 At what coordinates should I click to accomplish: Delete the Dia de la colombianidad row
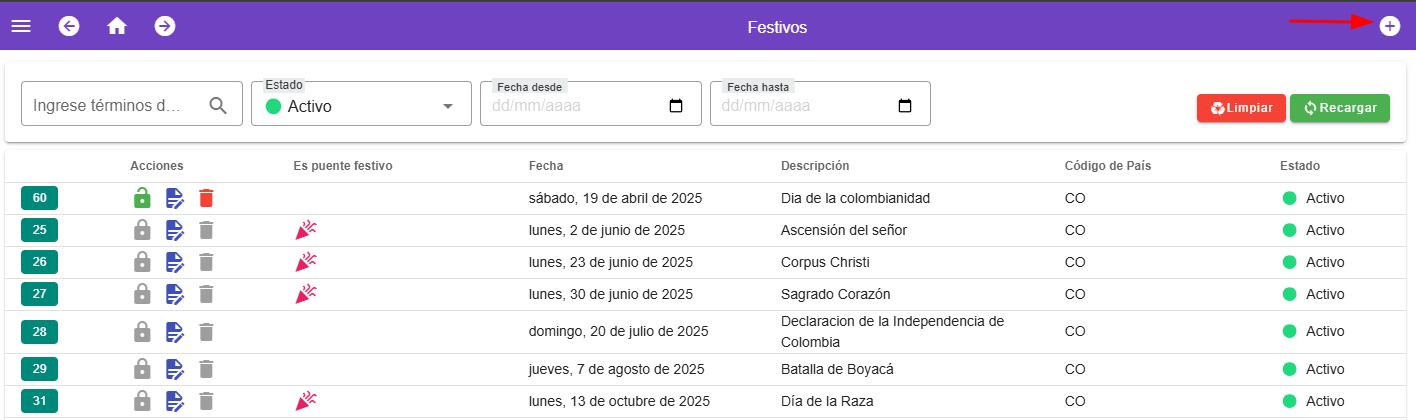(206, 198)
